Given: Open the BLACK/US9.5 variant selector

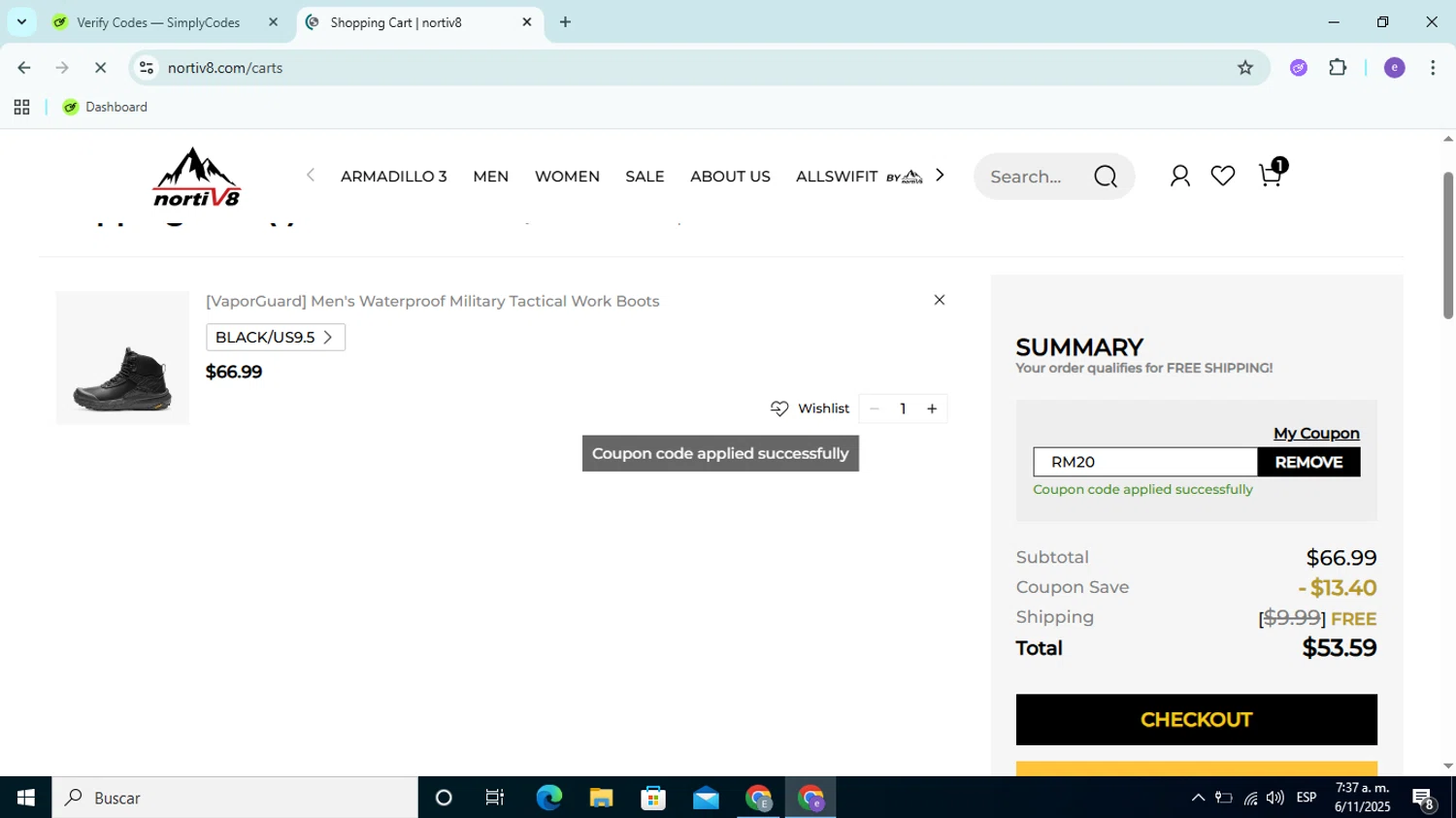Looking at the screenshot, I should 276,337.
